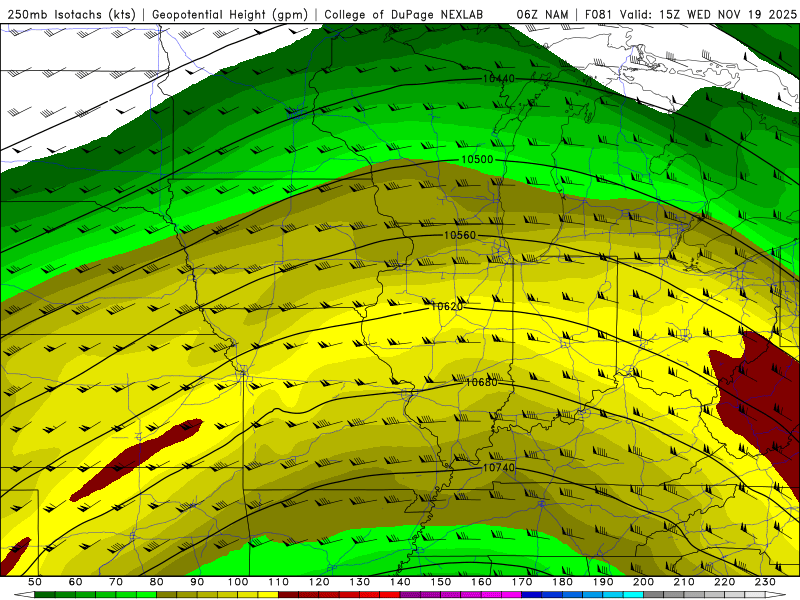Click the 120 value on the color scale
Screen dimensions: 800x600
pos(319,582)
